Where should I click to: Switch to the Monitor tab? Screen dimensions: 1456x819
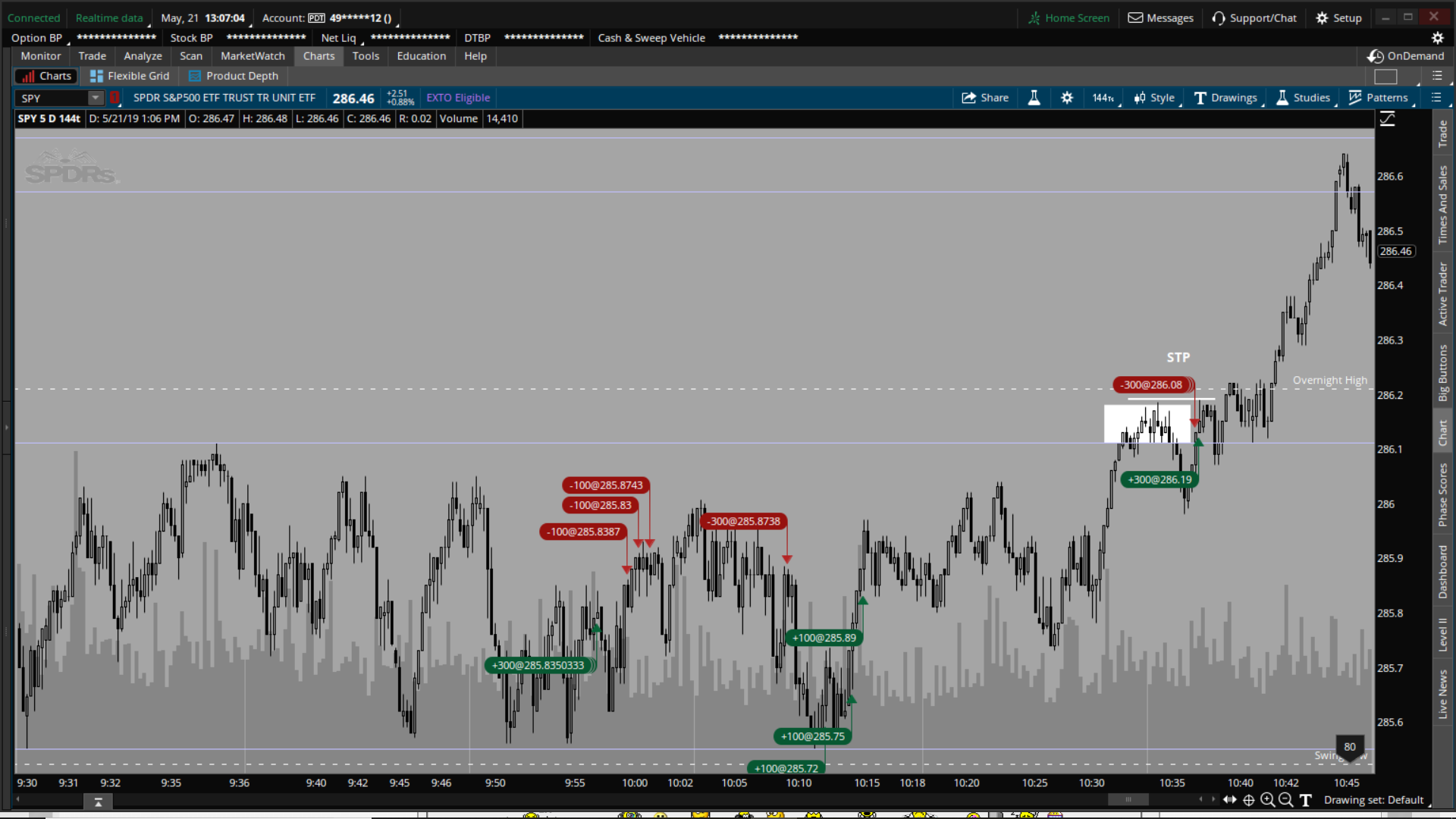pos(41,56)
